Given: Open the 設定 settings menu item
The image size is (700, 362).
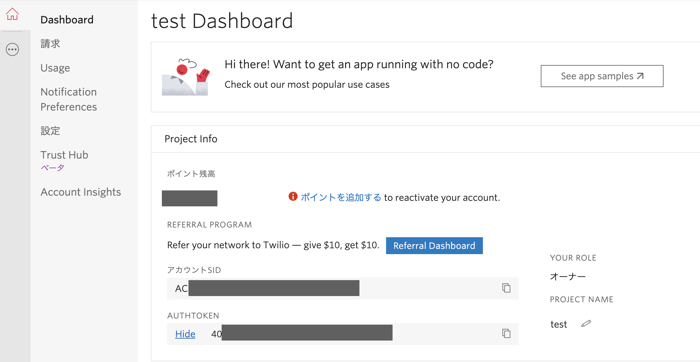Looking at the screenshot, I should pos(50,130).
